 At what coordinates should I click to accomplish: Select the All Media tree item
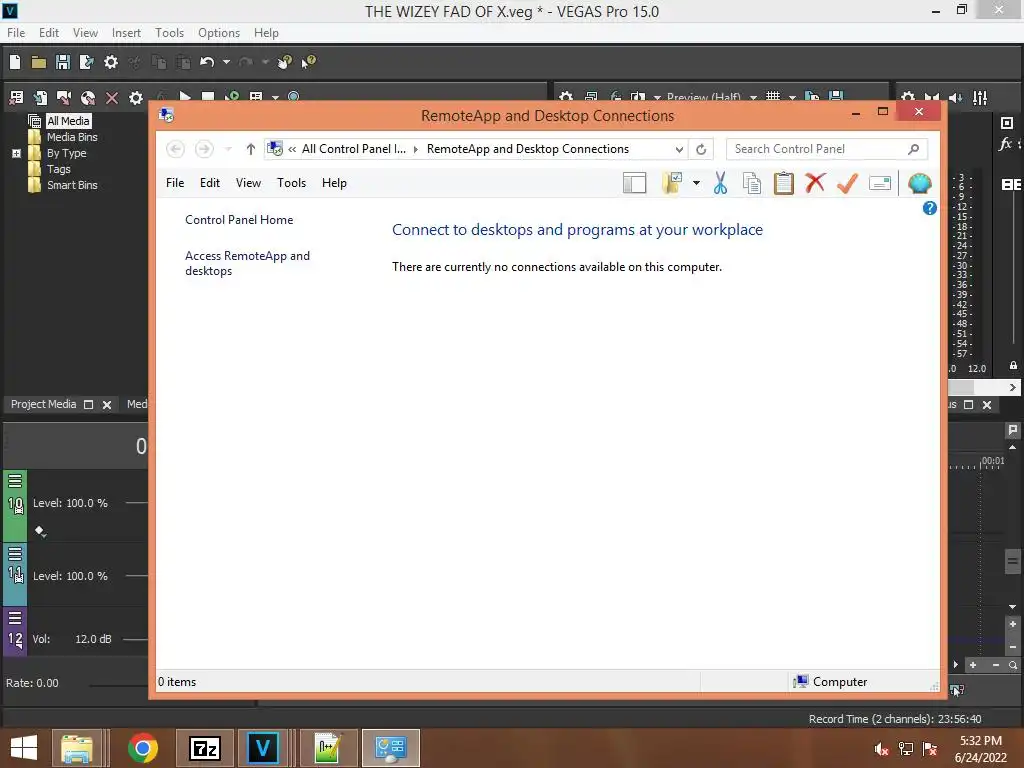coord(68,121)
